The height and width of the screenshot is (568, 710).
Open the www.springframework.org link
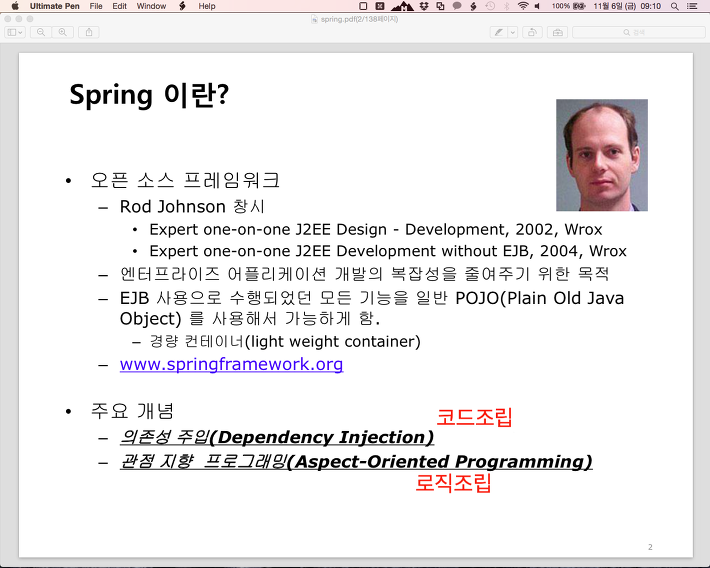pos(231,364)
